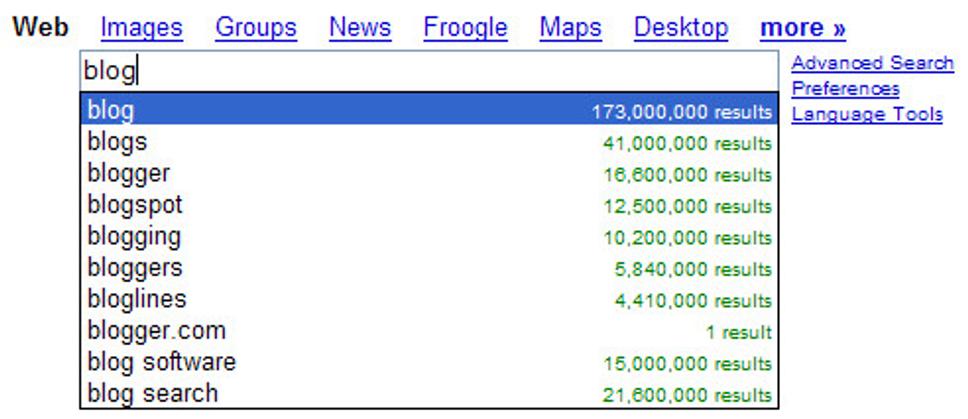Click into the search box containing 'blog'
The width and height of the screenshot is (968, 419).
429,71
